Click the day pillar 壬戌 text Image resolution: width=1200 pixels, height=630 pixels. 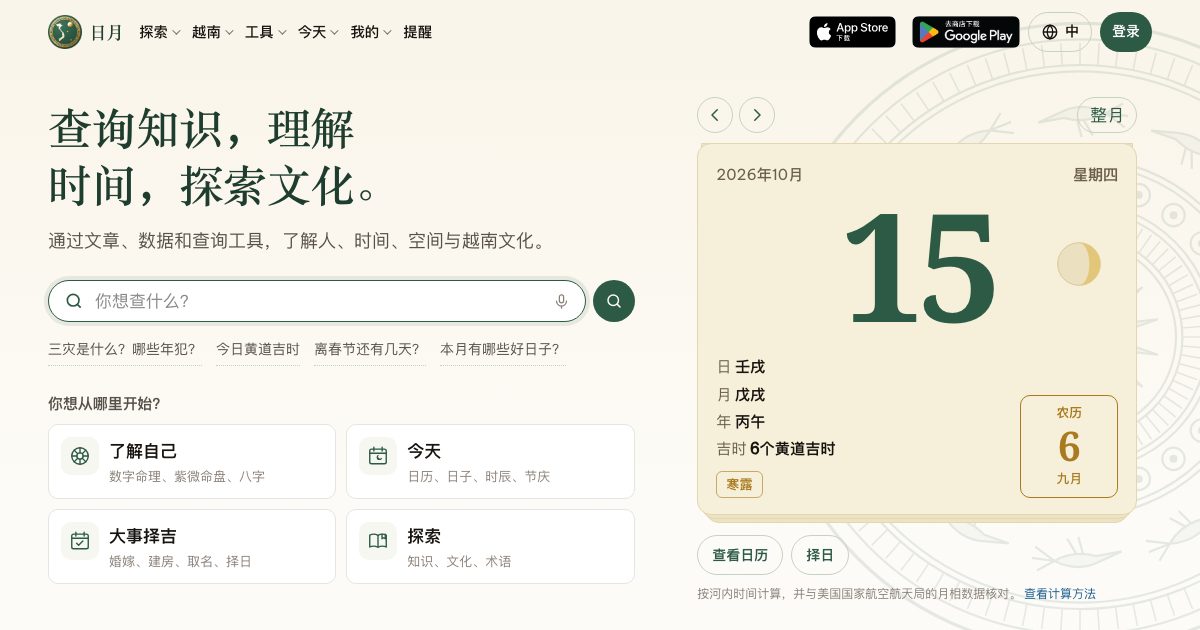point(750,367)
